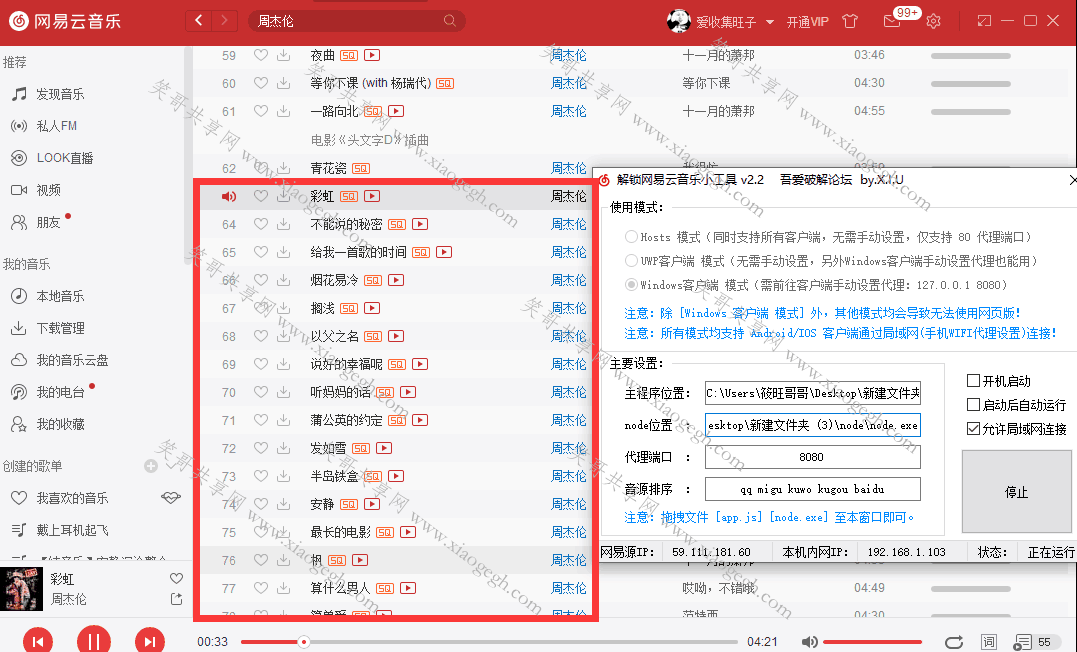Click the add playlist plus icon

151,466
